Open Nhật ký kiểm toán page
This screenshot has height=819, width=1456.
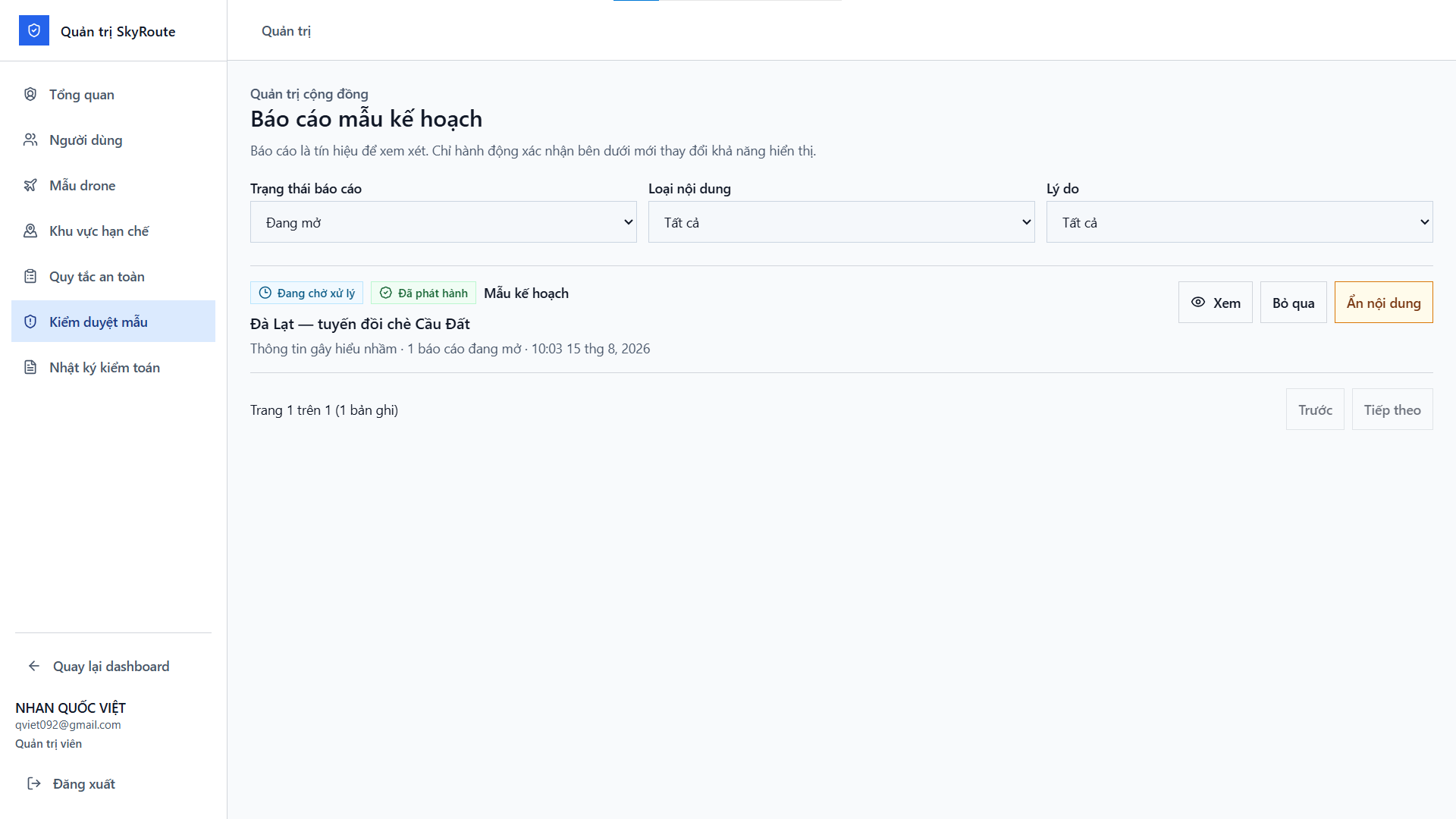point(113,367)
